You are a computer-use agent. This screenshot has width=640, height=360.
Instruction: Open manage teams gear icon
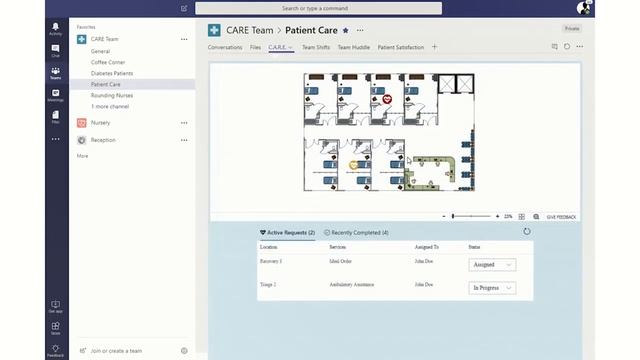point(184,351)
